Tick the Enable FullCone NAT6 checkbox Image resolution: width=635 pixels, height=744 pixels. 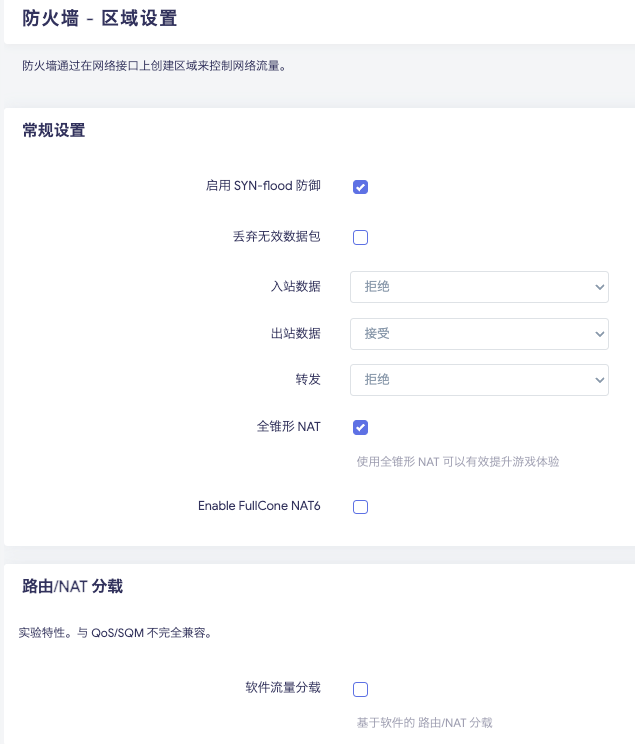[x=361, y=507]
